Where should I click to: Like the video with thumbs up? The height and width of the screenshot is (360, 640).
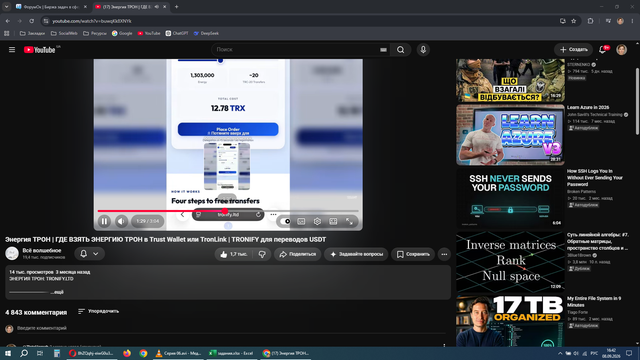coord(234,254)
